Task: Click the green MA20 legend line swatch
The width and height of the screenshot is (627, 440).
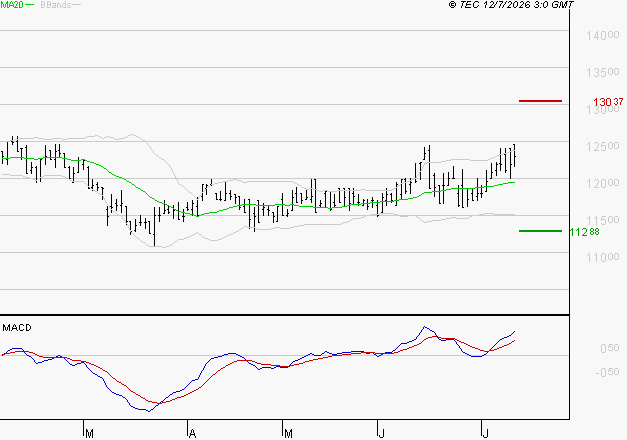Action: pyautogui.click(x=30, y=5)
